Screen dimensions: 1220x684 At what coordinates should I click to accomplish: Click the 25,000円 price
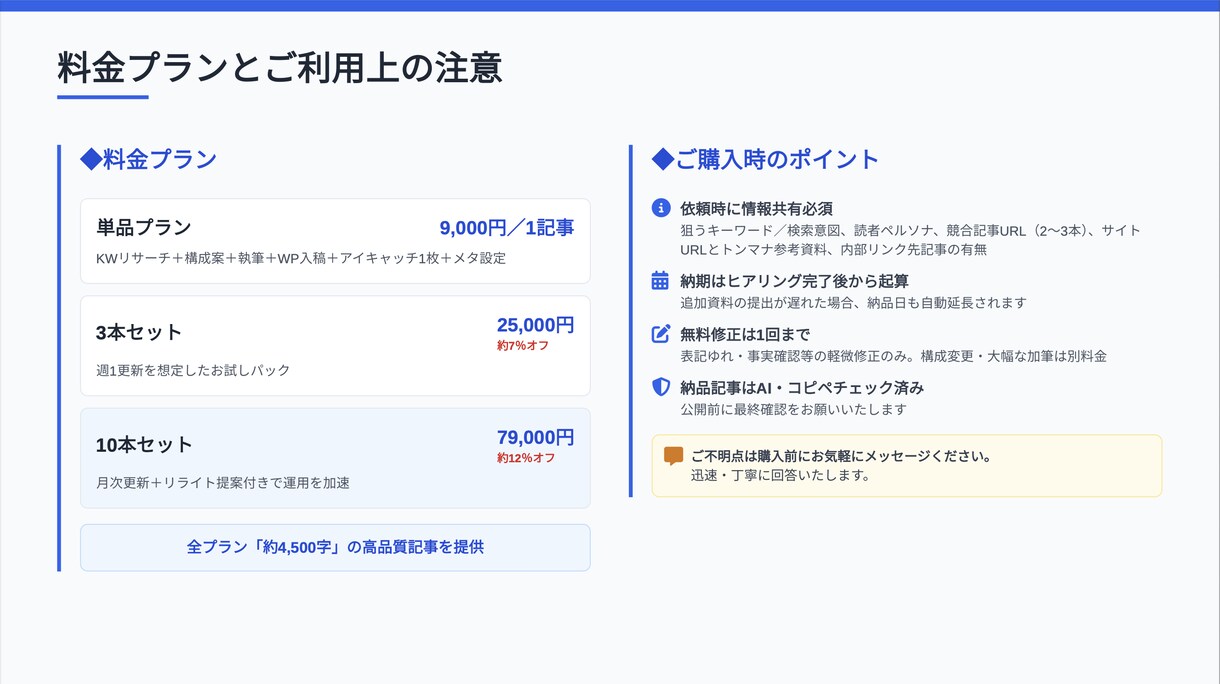pos(536,325)
